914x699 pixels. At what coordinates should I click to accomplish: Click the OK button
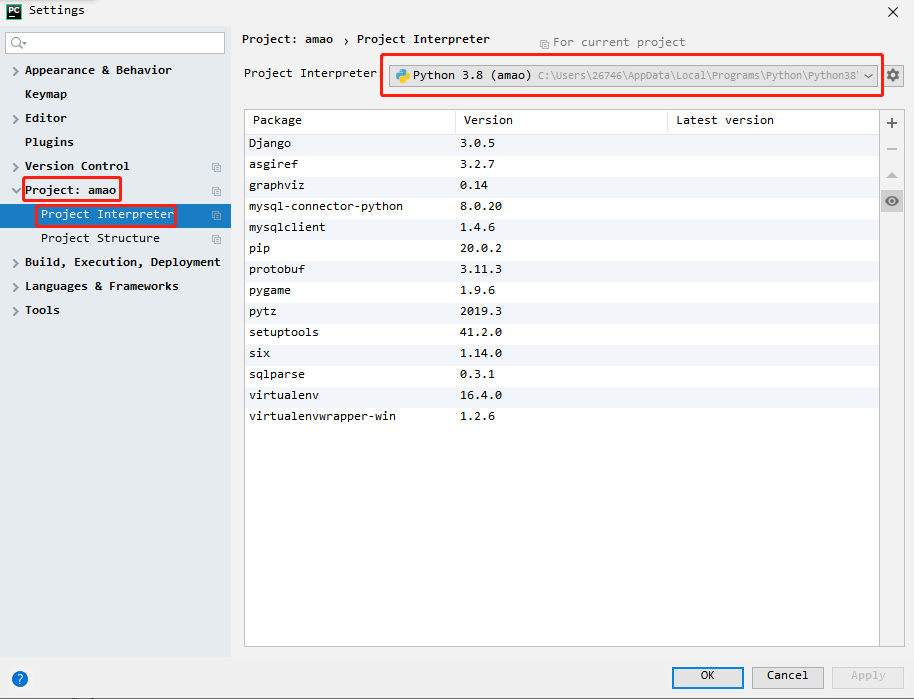coord(707,677)
